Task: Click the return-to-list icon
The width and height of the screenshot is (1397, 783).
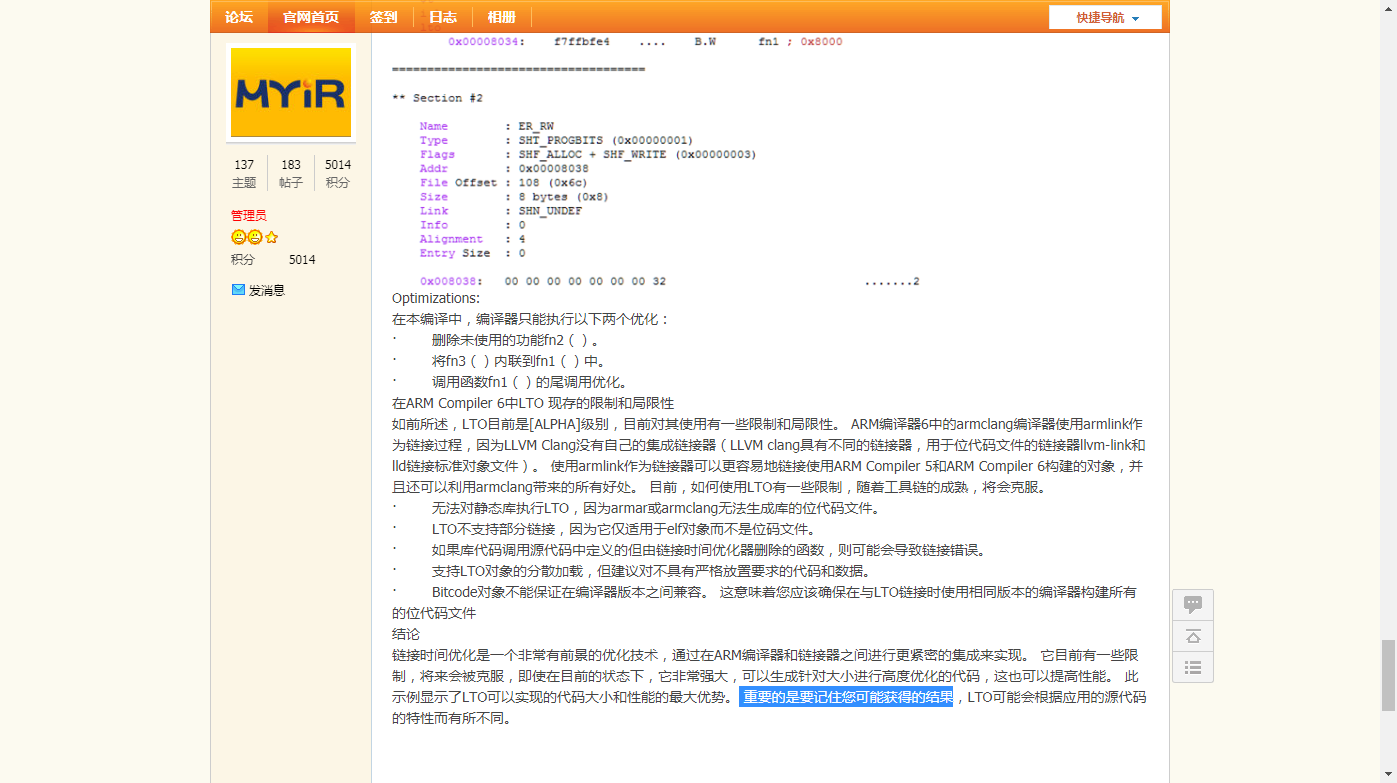Action: 1193,667
